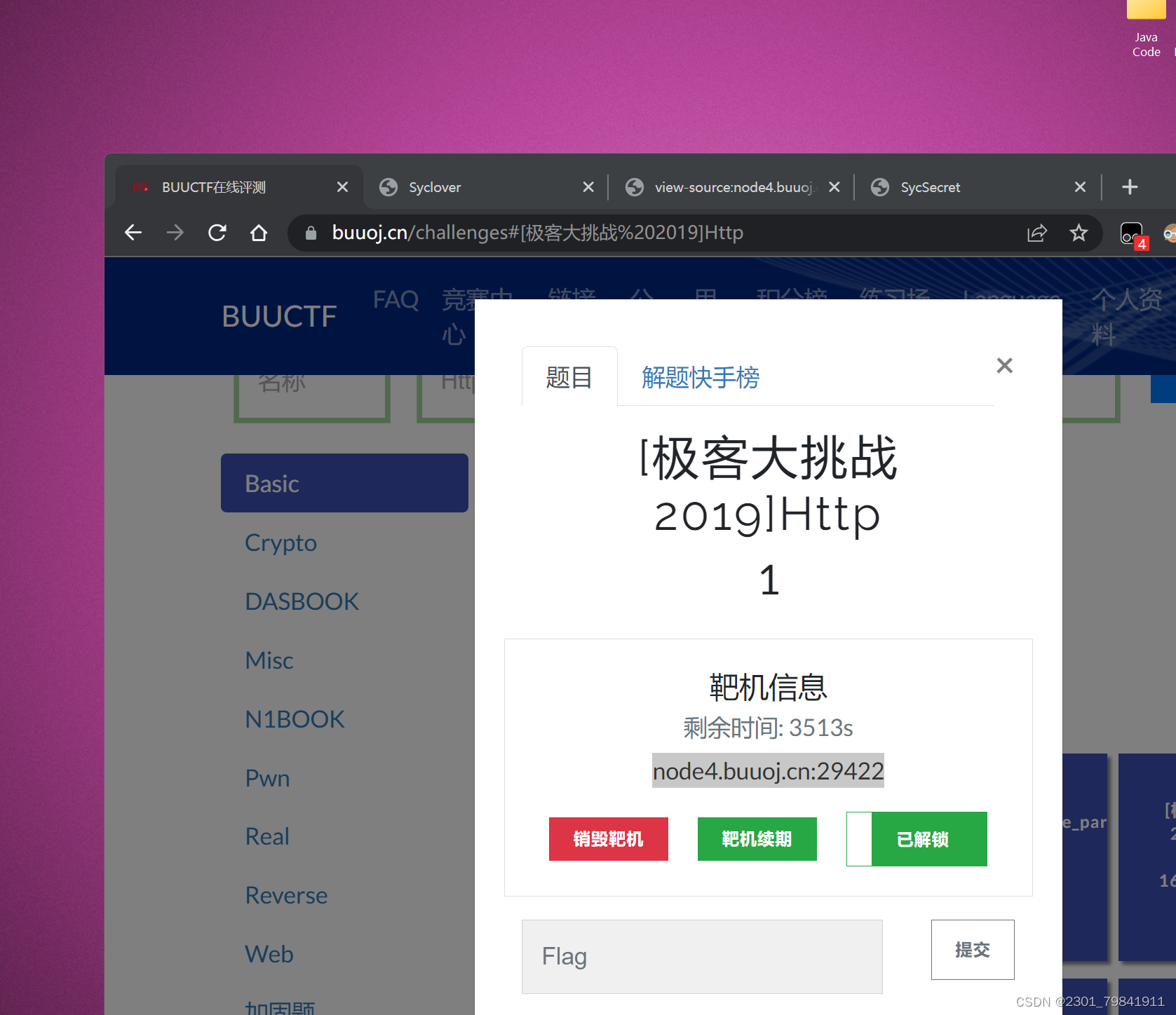
Task: Reload the BUUCTF page
Action: [217, 232]
